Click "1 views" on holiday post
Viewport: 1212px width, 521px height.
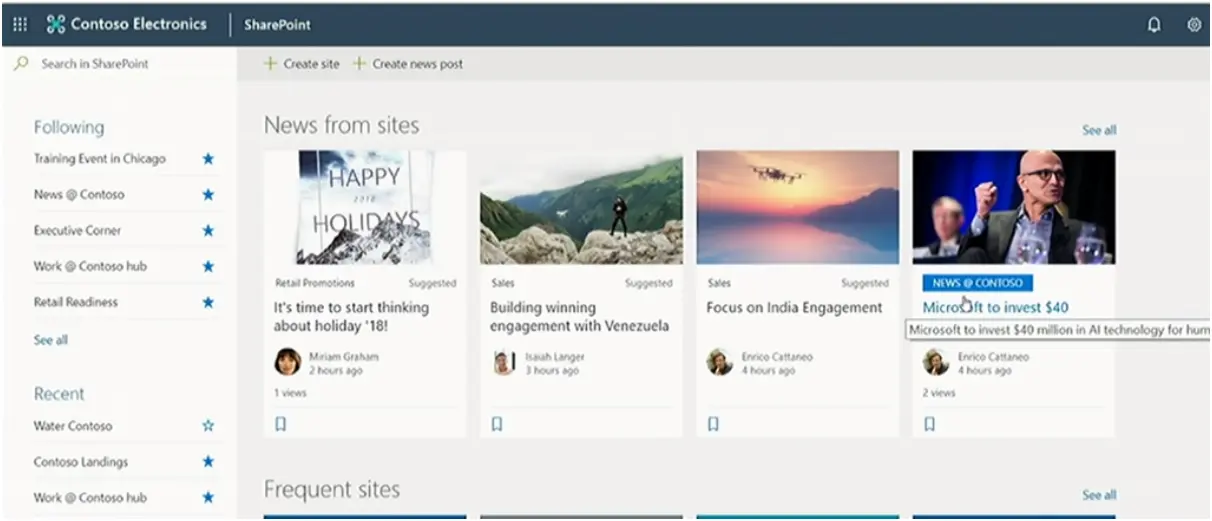pyautogui.click(x=291, y=393)
